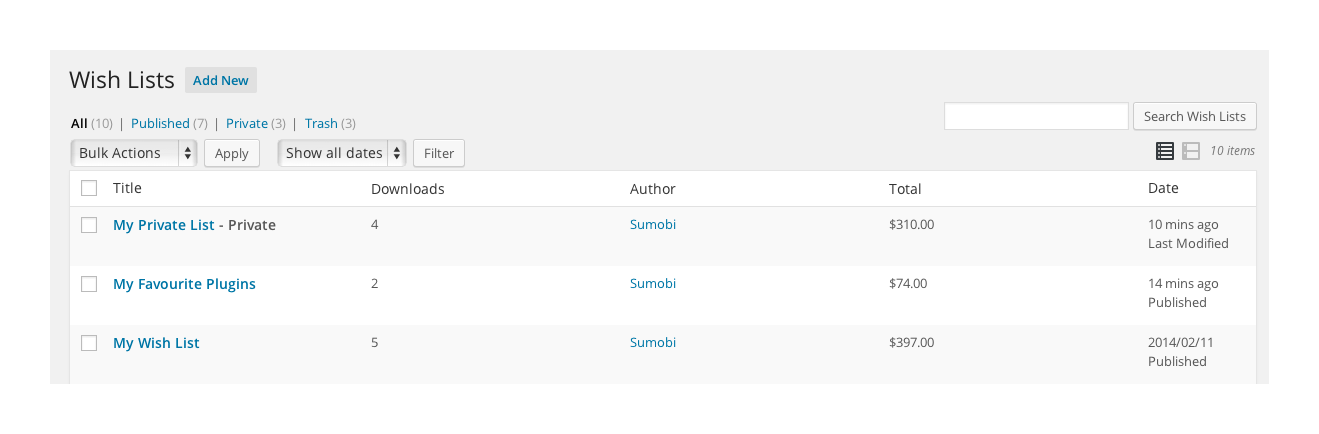
Task: Tick the My Wish List checkbox
Action: click(89, 343)
